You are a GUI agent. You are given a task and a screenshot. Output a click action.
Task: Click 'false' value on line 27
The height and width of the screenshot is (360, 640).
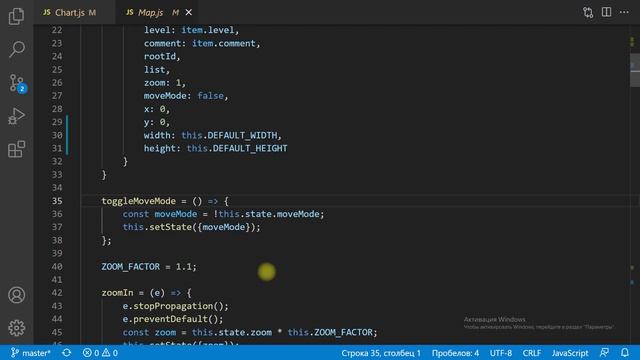click(210, 96)
